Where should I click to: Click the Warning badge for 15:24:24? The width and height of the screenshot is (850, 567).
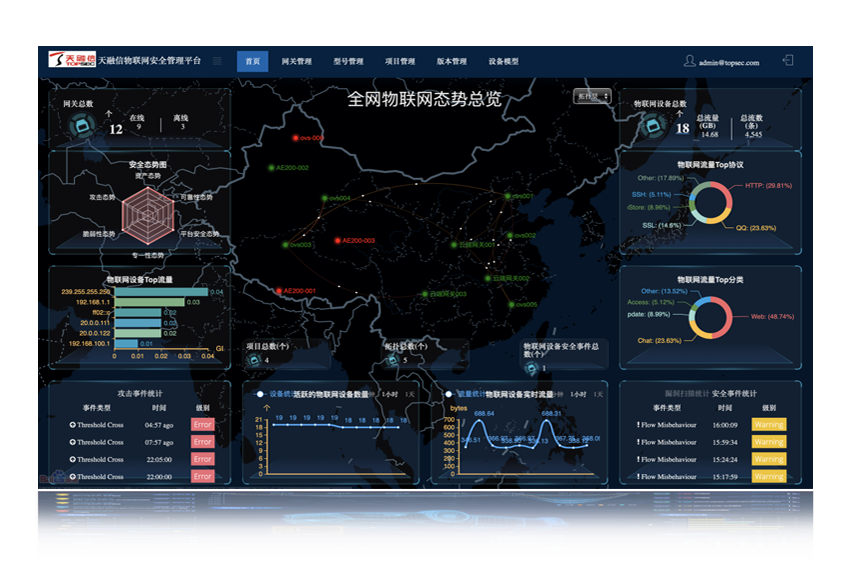(769, 459)
